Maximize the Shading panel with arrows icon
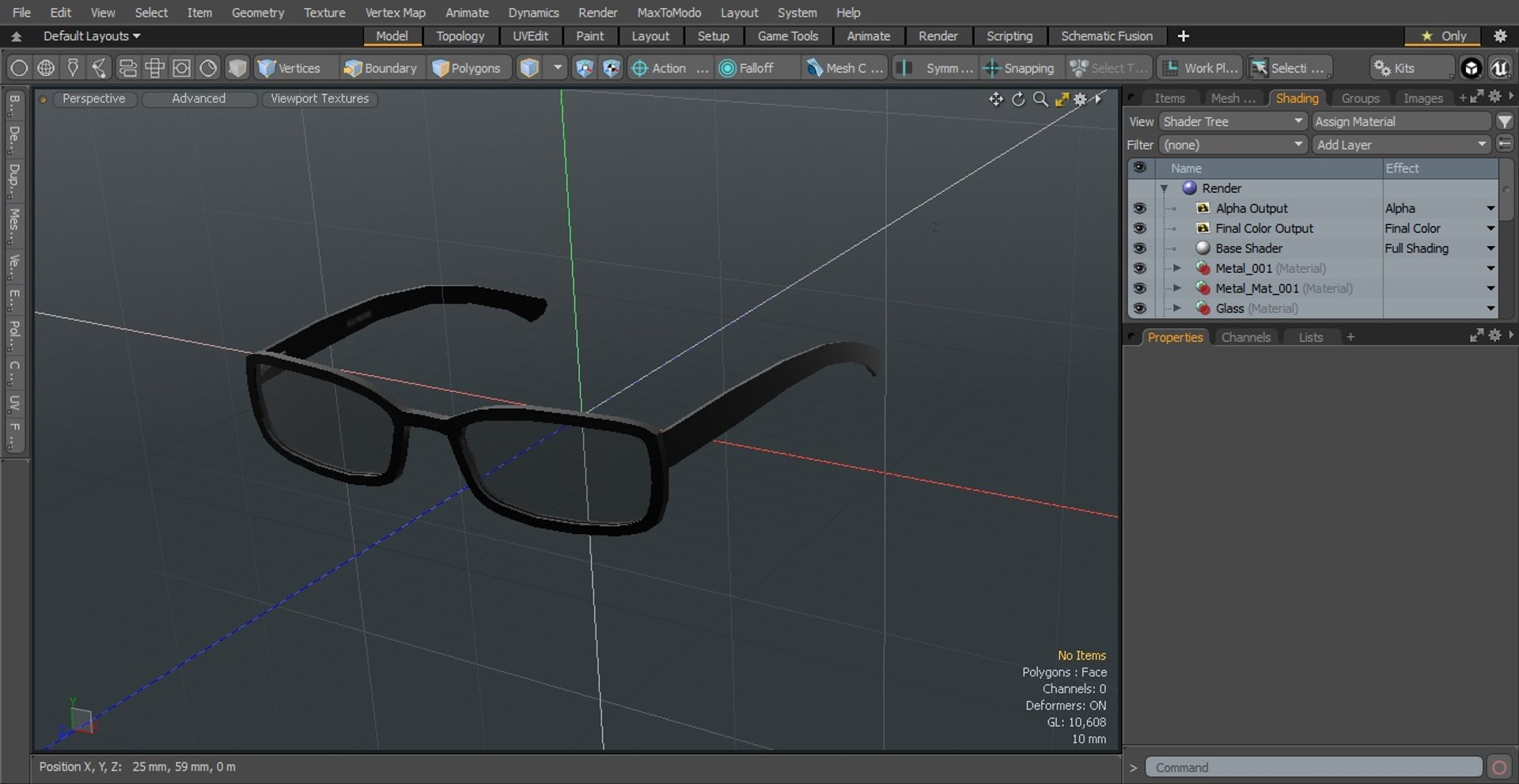The width and height of the screenshot is (1519, 784). tap(1476, 97)
